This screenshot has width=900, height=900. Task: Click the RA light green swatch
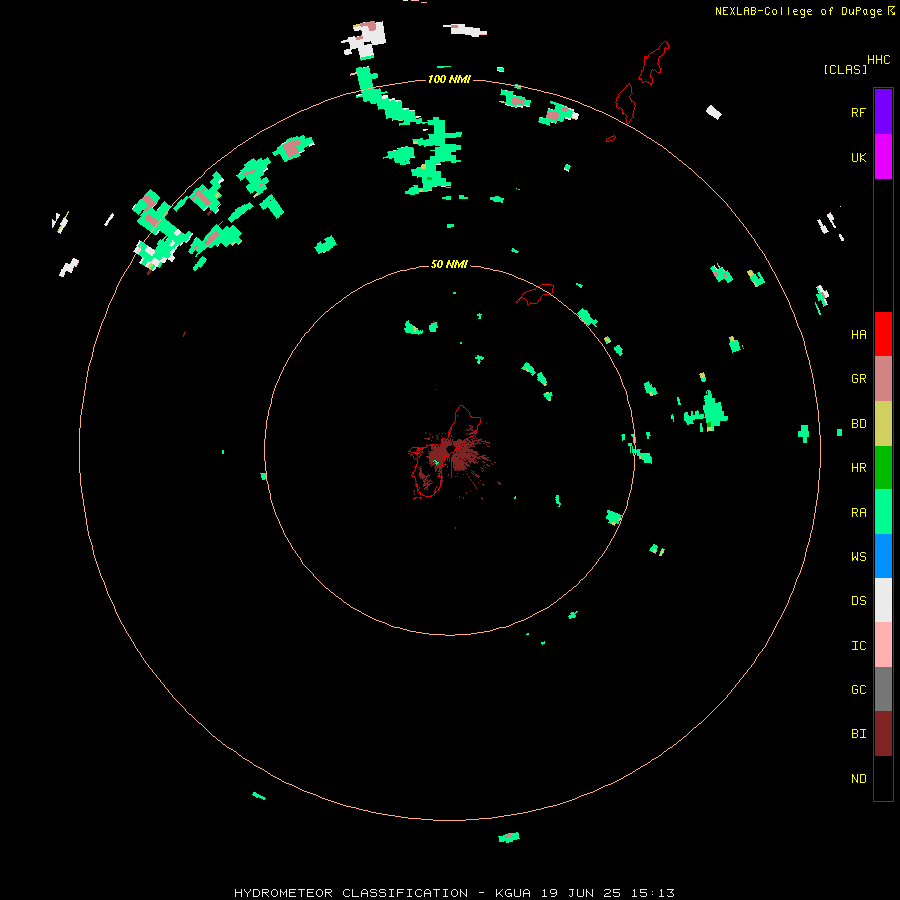883,512
